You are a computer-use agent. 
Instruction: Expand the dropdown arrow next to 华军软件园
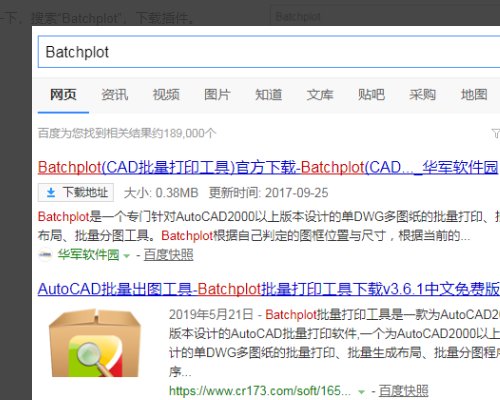coord(126,256)
